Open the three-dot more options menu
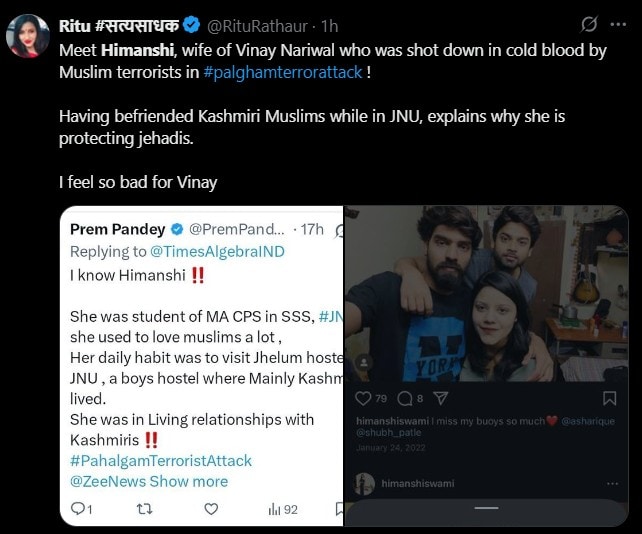The height and width of the screenshot is (534, 642). tap(618, 25)
